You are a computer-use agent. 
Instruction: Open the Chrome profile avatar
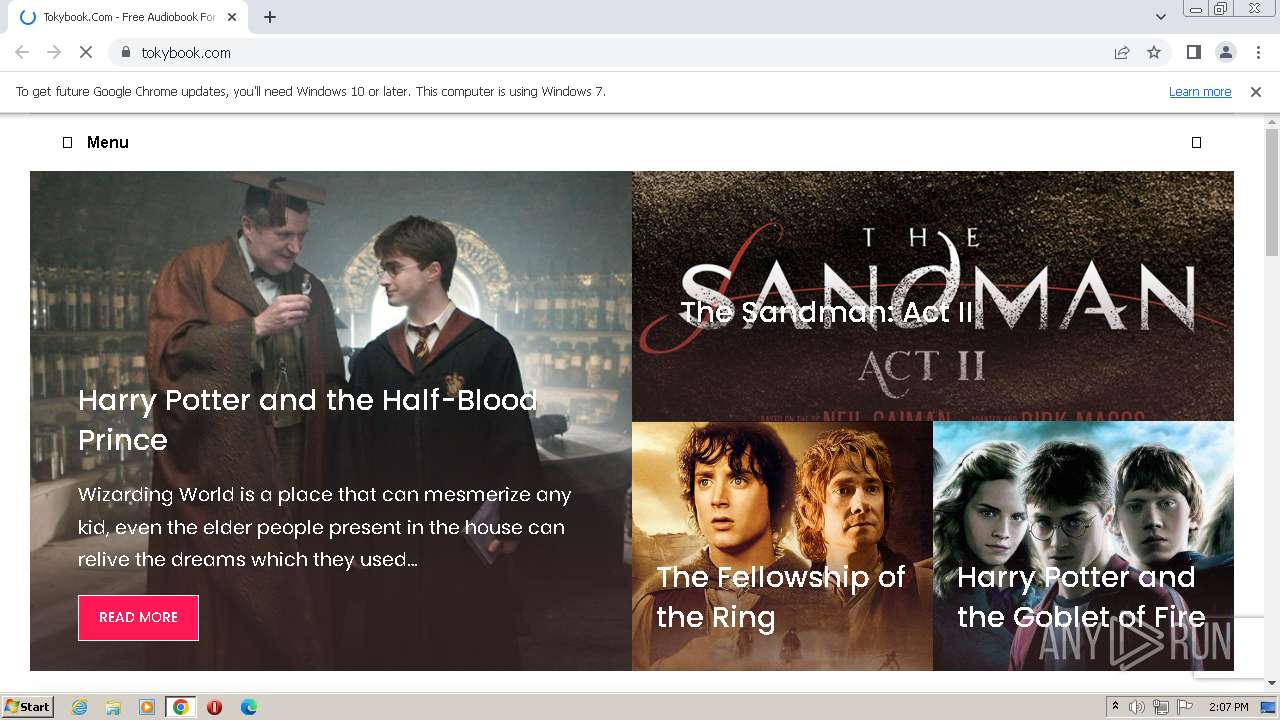coord(1225,52)
